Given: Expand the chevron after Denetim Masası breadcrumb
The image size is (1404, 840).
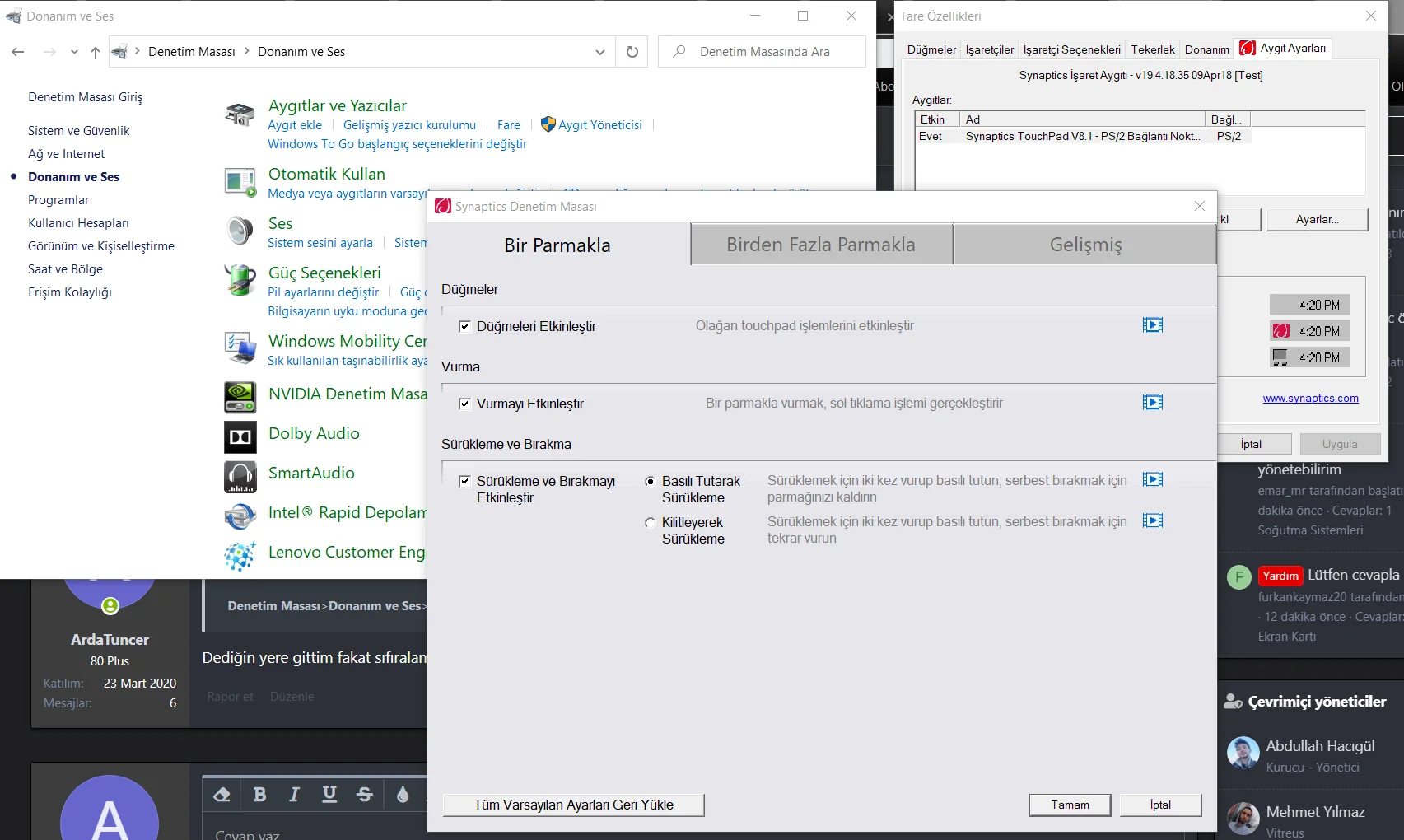Looking at the screenshot, I should coord(246,51).
